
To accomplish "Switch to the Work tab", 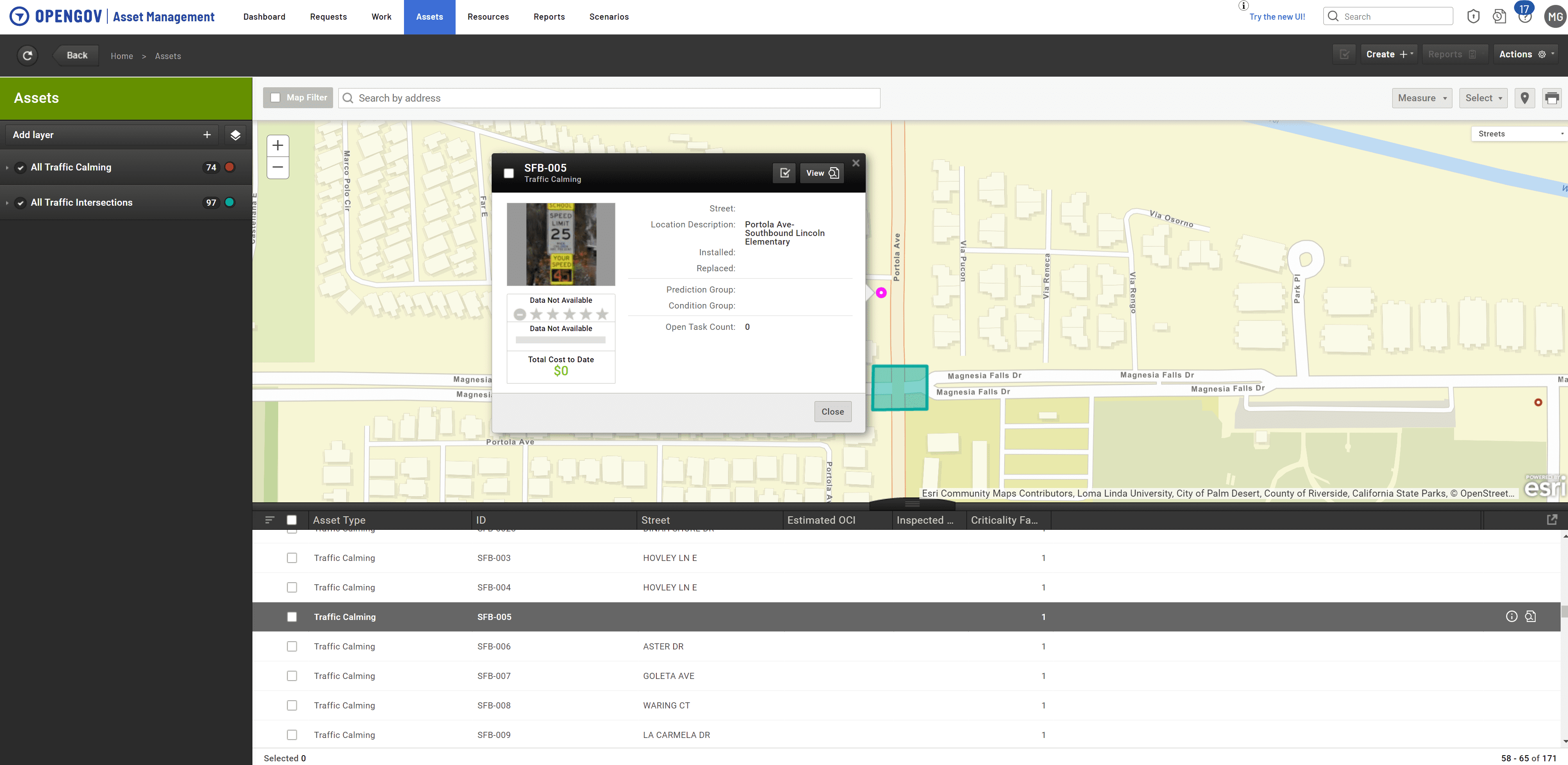I will [381, 17].
